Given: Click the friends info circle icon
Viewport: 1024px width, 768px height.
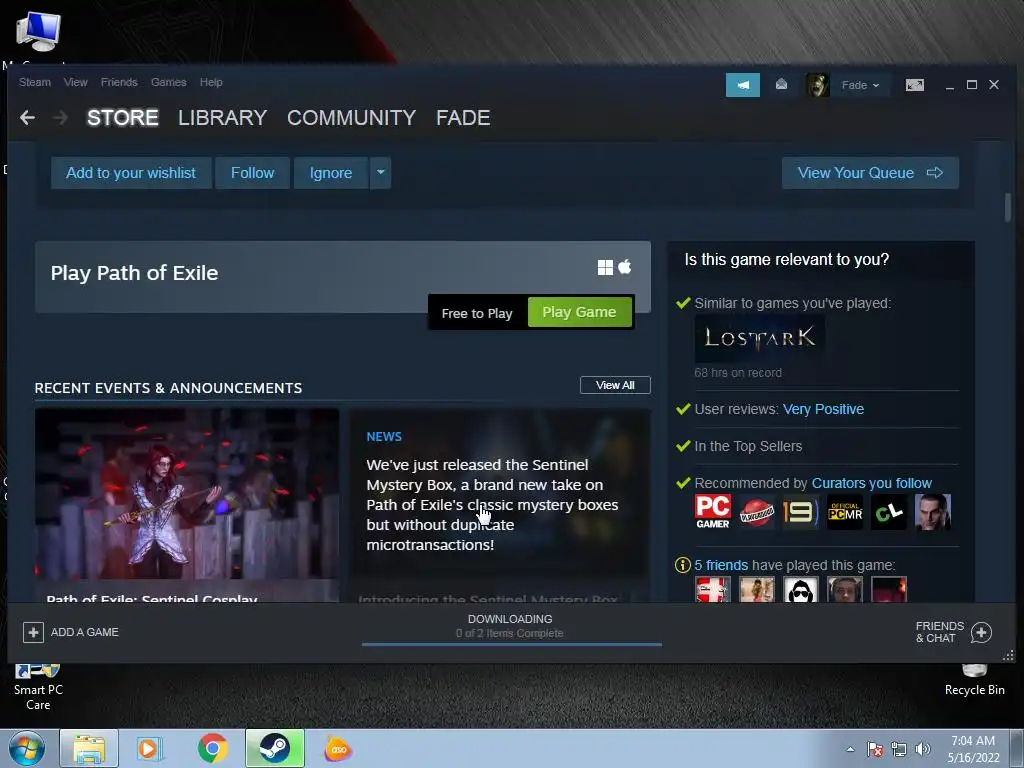Looking at the screenshot, I should pos(682,565).
